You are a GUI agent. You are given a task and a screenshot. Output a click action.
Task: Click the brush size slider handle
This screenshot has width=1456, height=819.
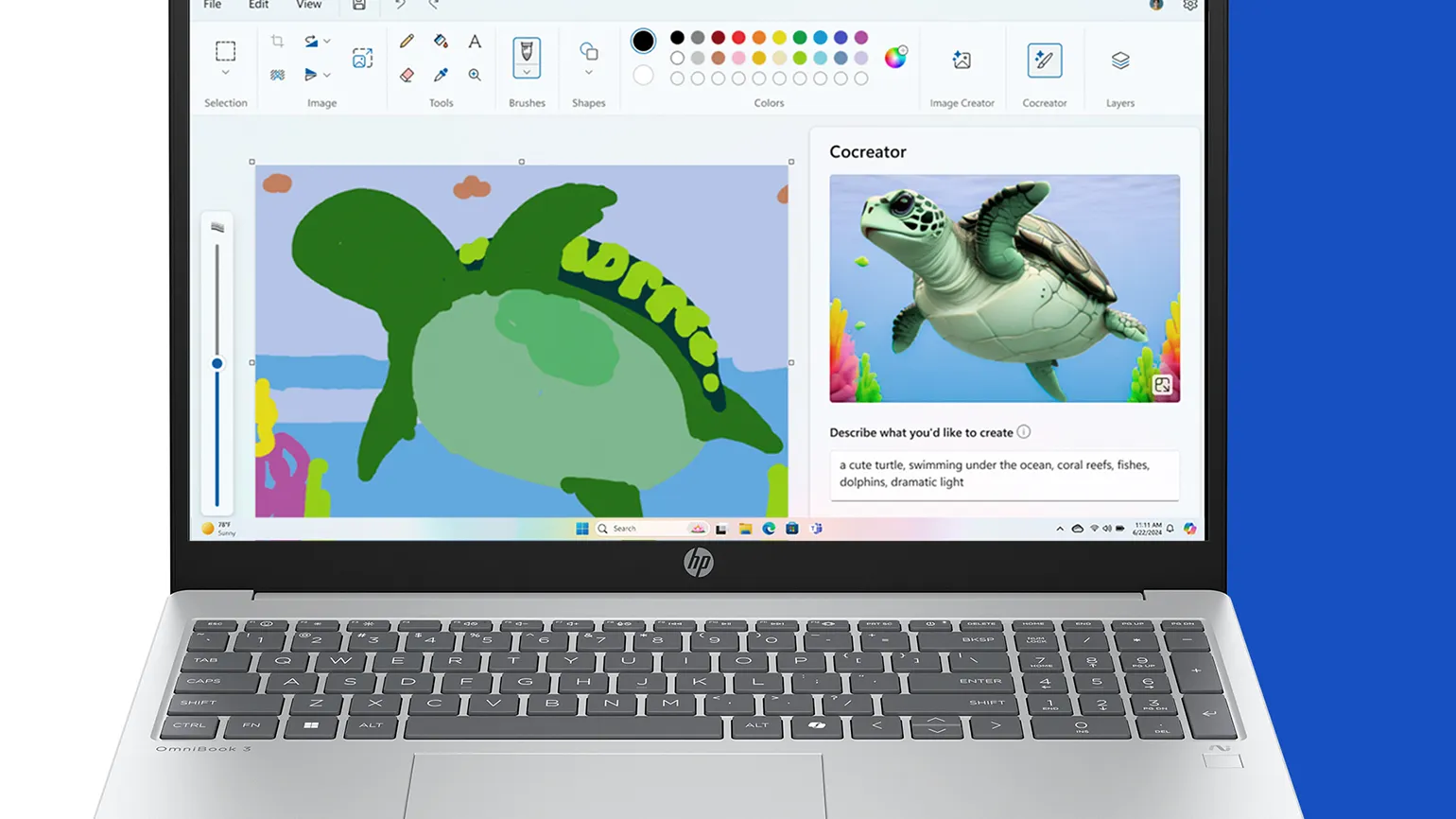[x=217, y=363]
